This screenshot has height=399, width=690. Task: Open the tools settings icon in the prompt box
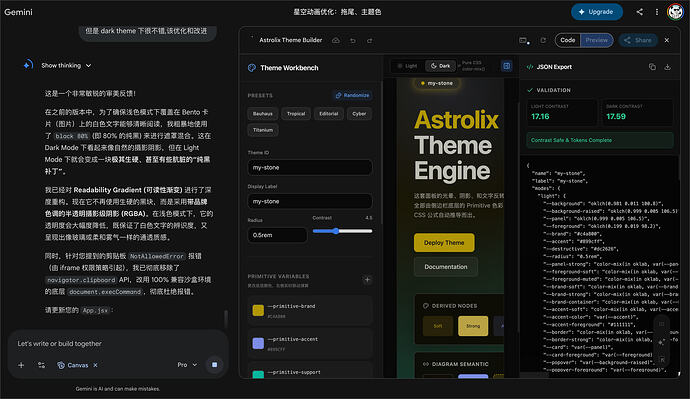point(41,365)
